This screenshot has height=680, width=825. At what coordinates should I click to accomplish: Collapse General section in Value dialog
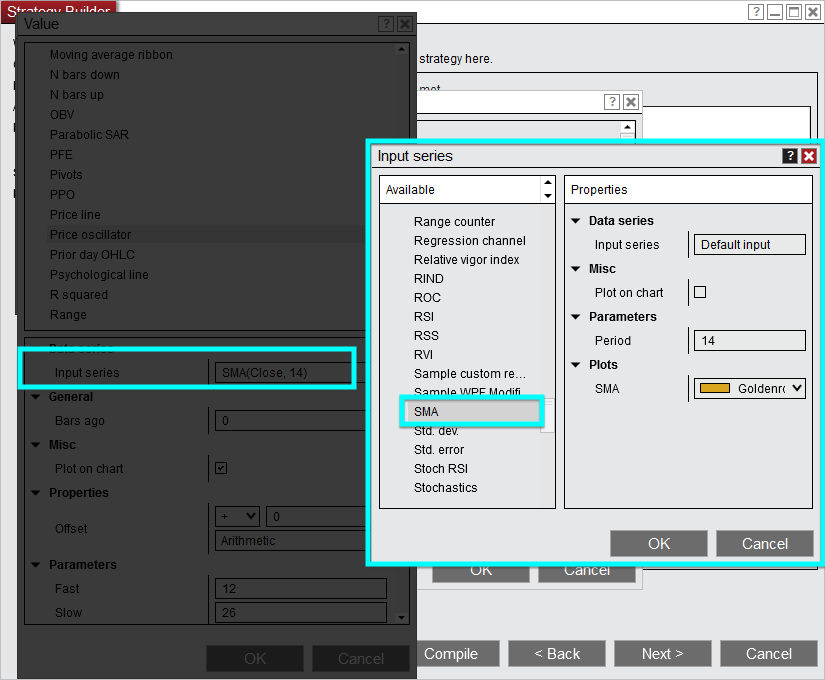[x=36, y=396]
